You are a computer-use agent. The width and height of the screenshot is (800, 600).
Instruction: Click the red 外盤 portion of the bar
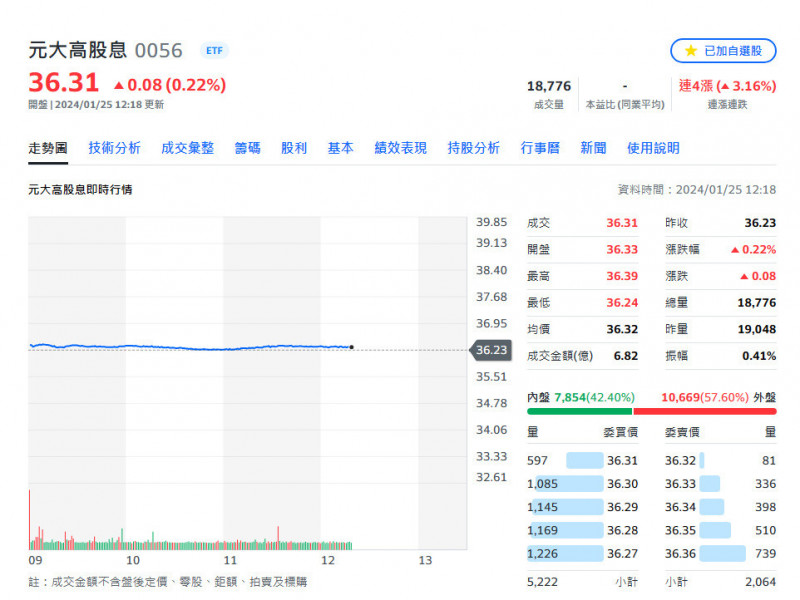click(705, 411)
